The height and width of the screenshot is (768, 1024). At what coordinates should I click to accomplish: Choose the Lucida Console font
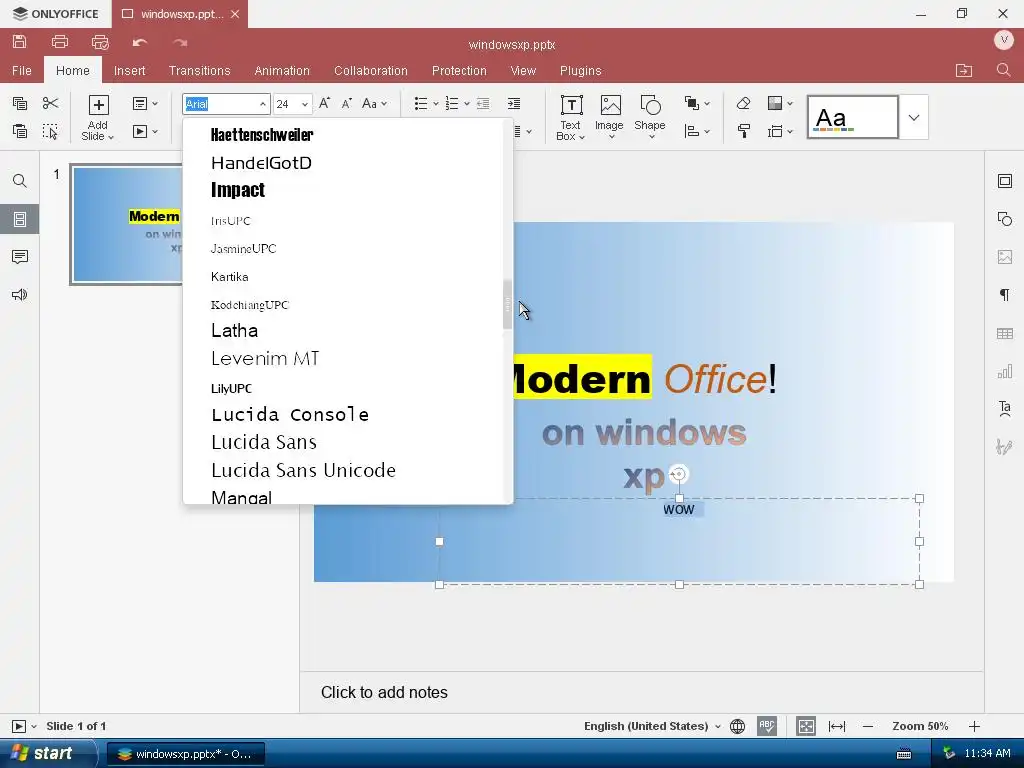pyautogui.click(x=344, y=415)
